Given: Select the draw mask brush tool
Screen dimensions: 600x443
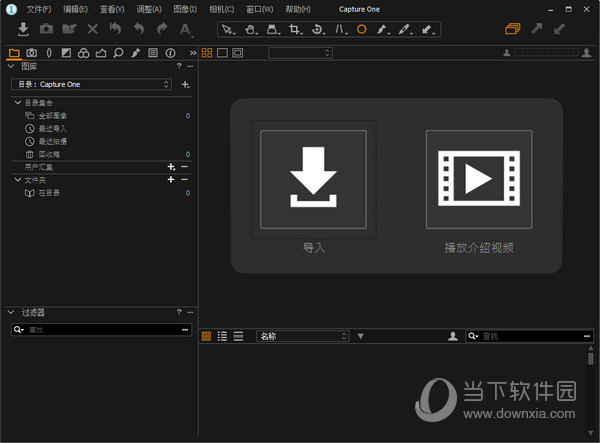Looking at the screenshot, I should (382, 29).
